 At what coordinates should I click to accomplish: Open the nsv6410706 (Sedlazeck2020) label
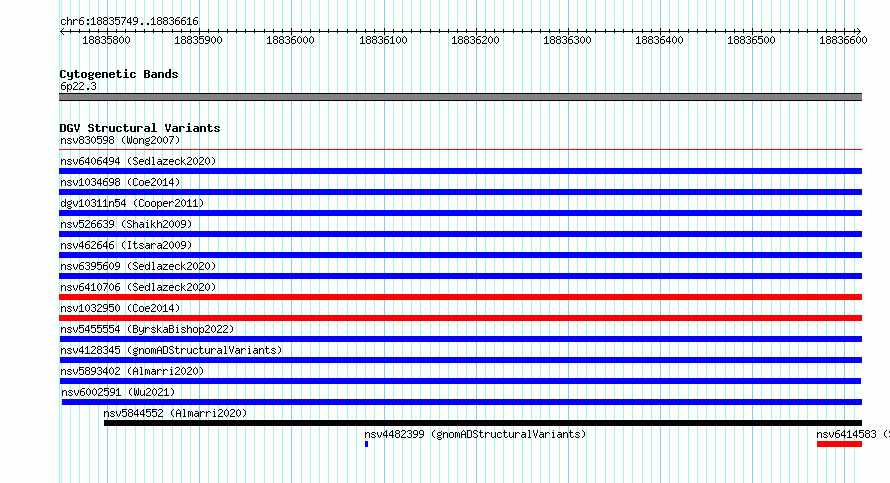138,287
